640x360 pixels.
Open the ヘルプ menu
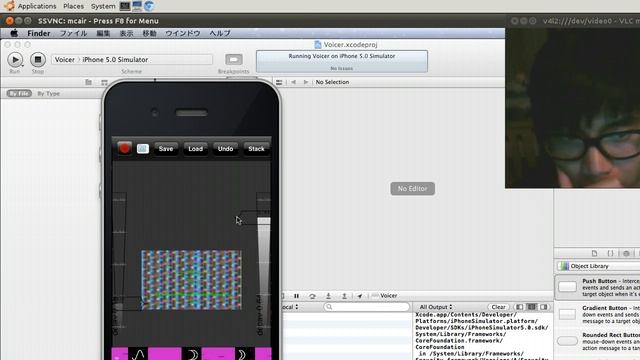coord(220,33)
